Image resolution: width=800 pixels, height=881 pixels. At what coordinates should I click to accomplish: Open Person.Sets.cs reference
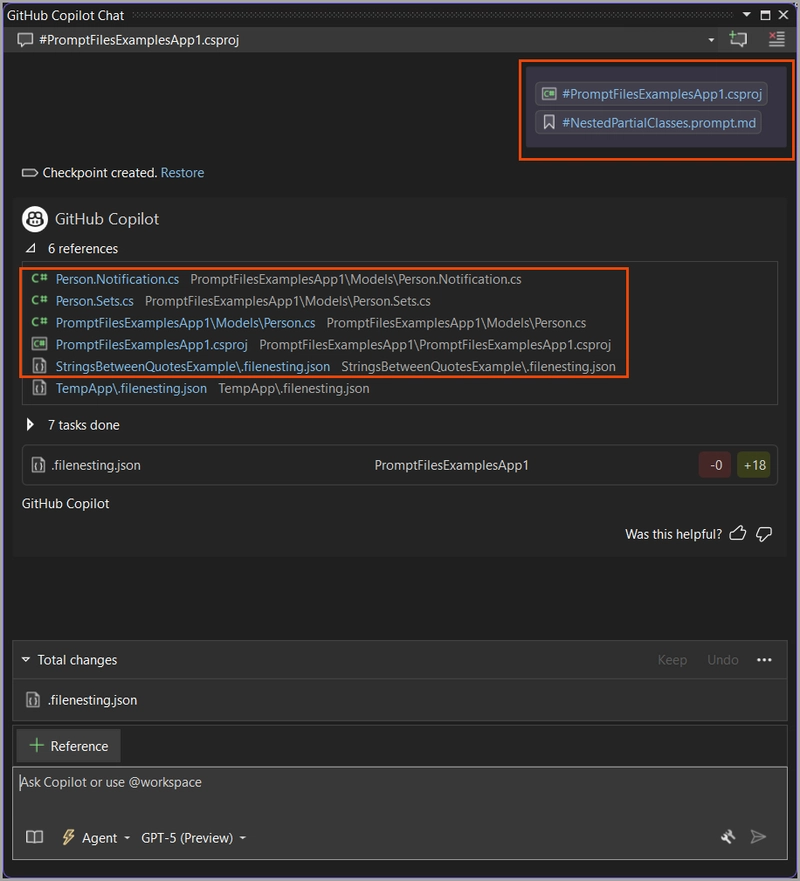tap(94, 301)
